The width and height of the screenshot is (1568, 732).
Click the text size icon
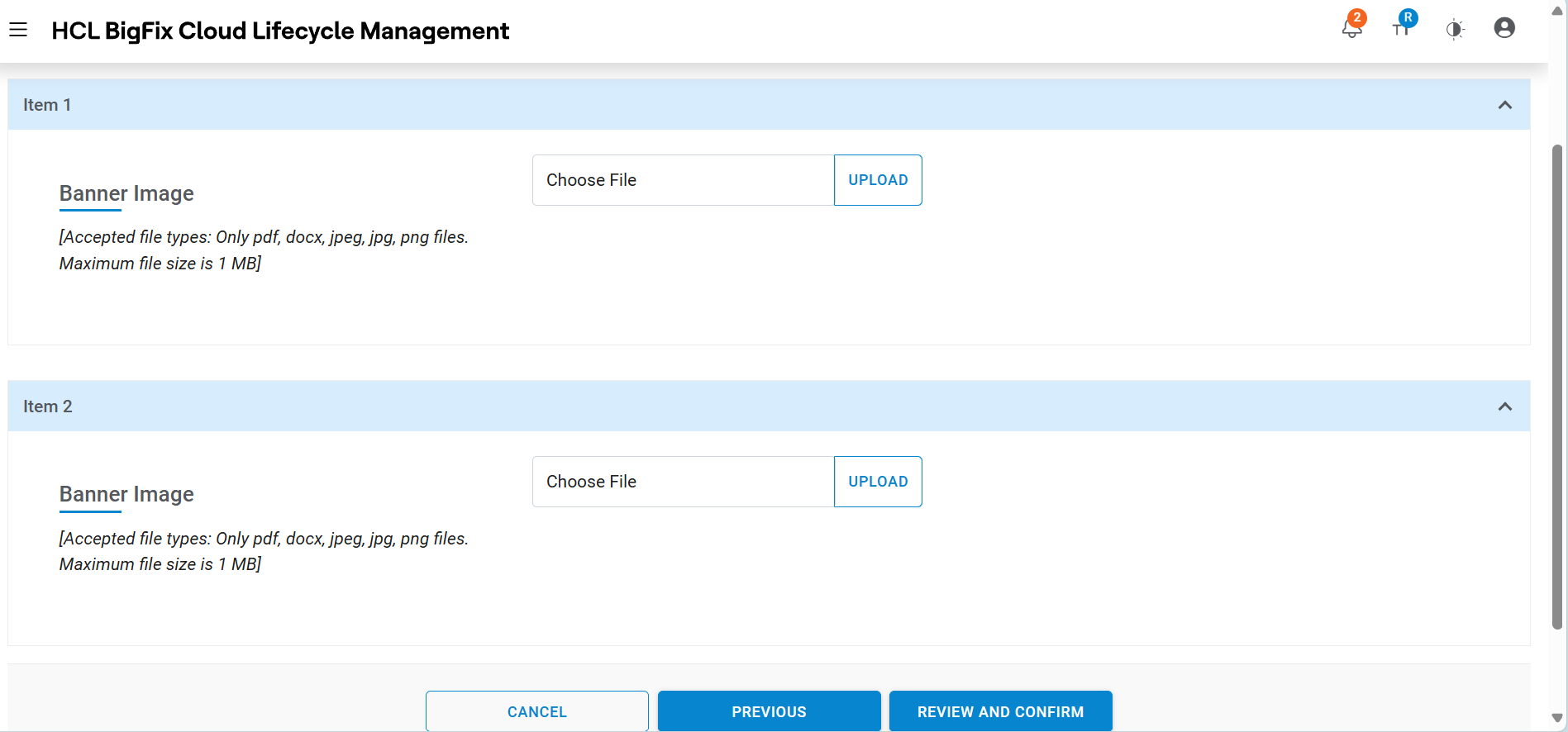pos(1402,27)
